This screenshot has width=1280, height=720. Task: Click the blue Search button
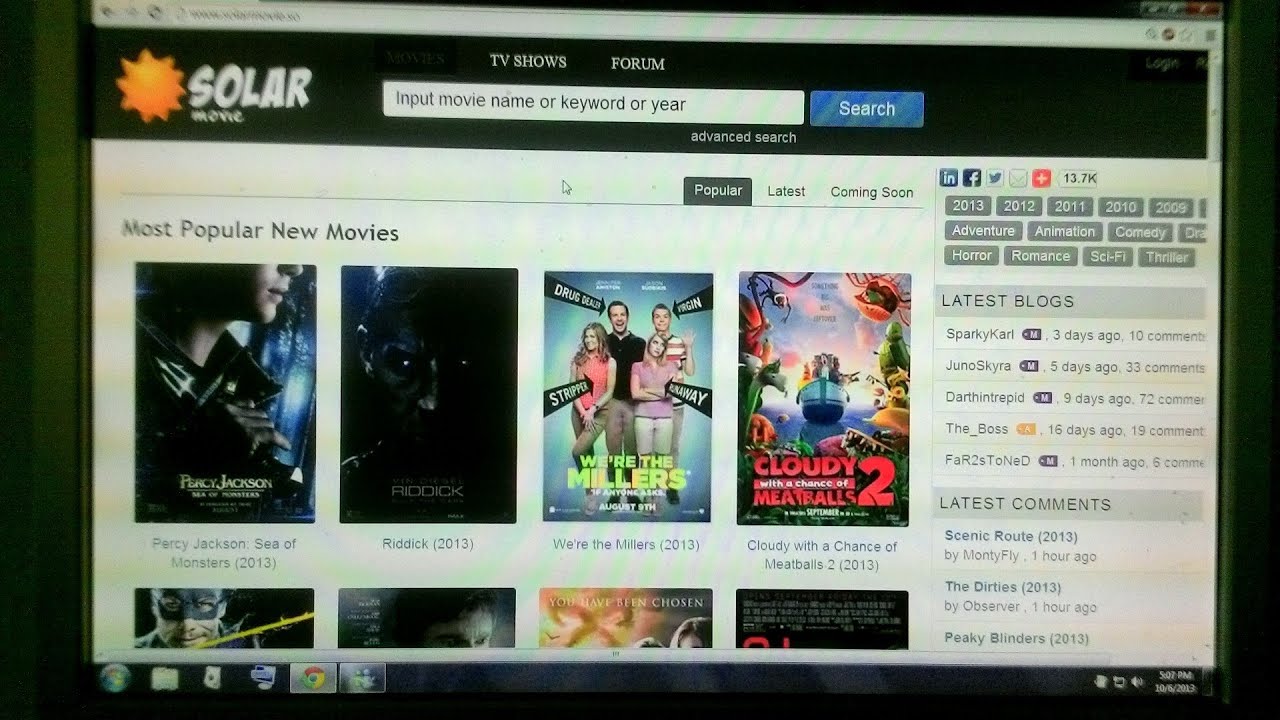(867, 109)
